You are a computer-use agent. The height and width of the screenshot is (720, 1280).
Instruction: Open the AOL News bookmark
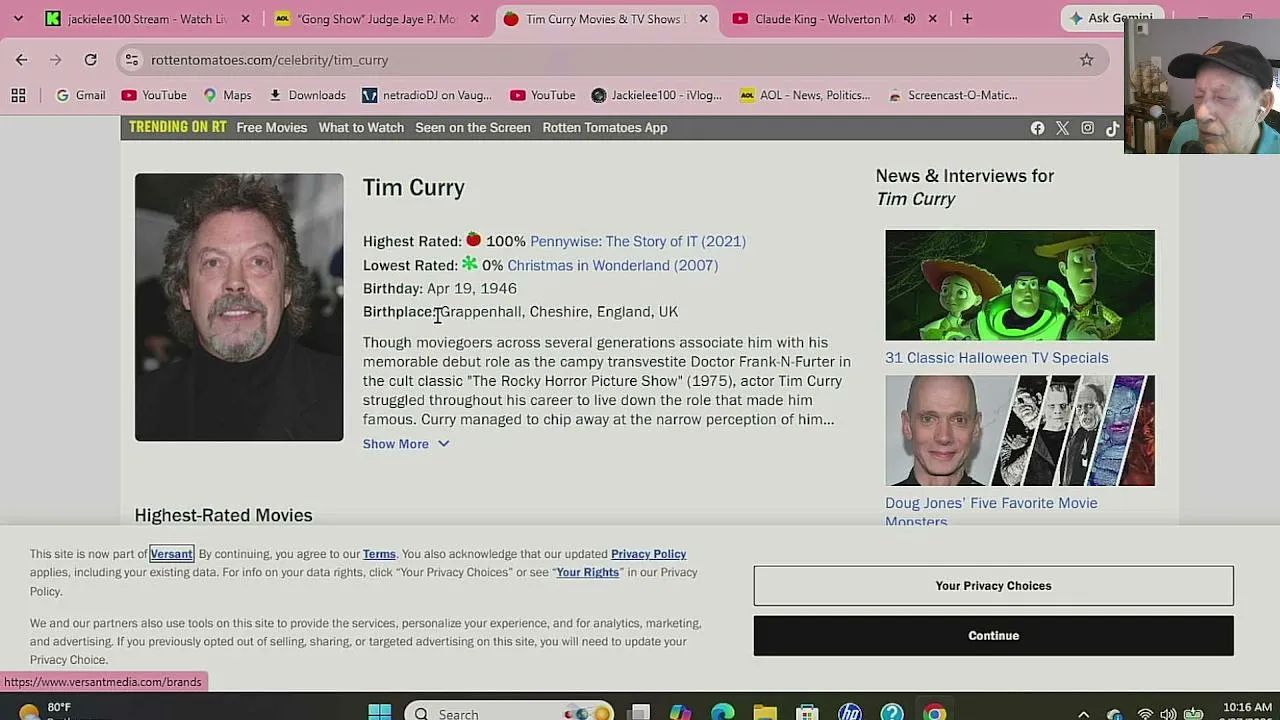805,95
